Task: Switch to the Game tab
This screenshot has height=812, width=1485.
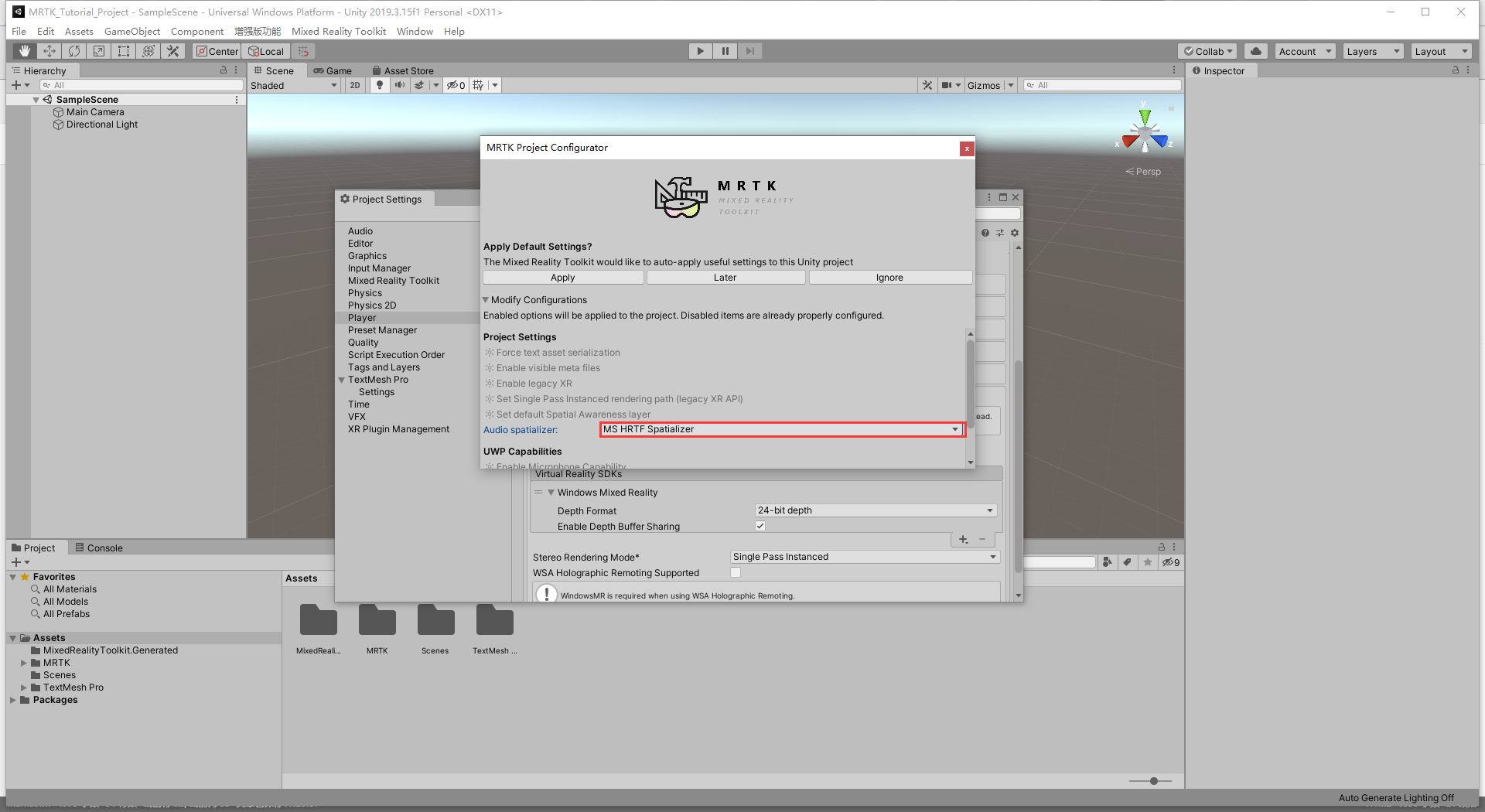Action: tap(333, 70)
